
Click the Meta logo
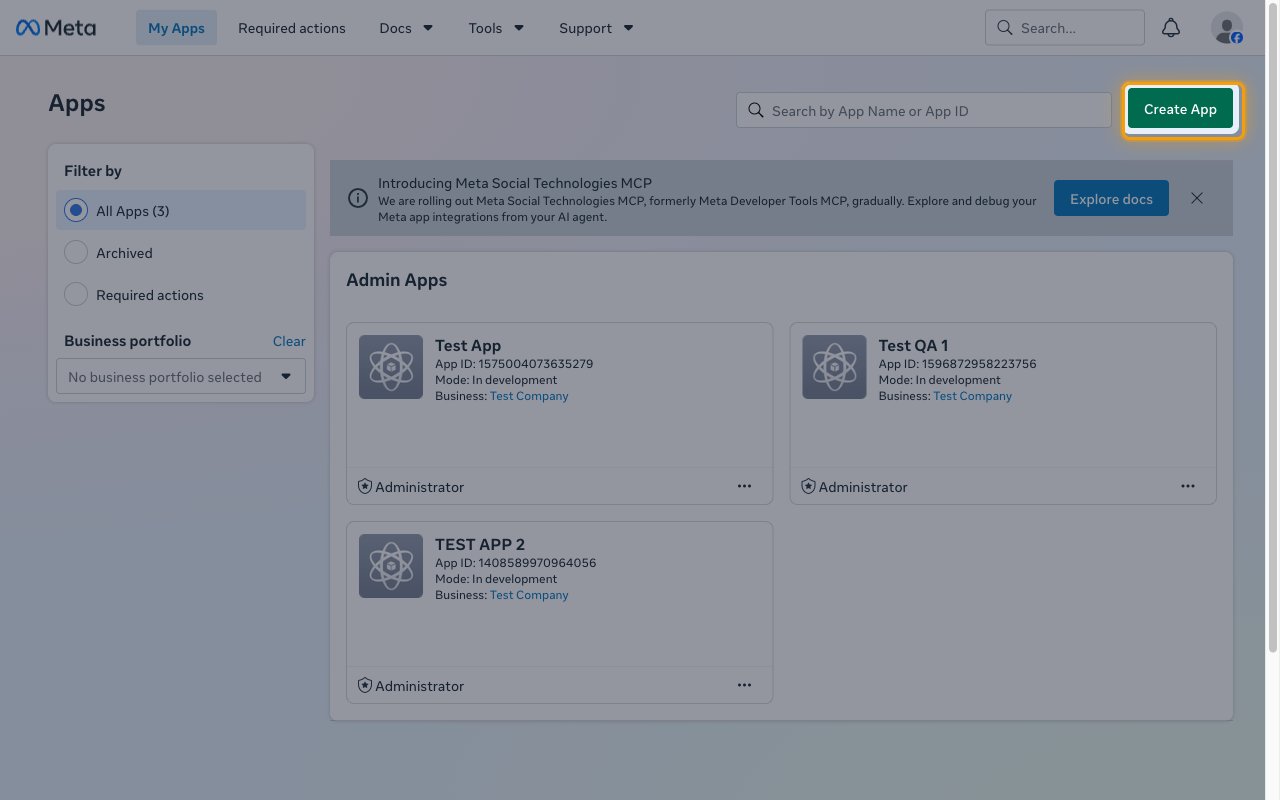pyautogui.click(x=56, y=28)
